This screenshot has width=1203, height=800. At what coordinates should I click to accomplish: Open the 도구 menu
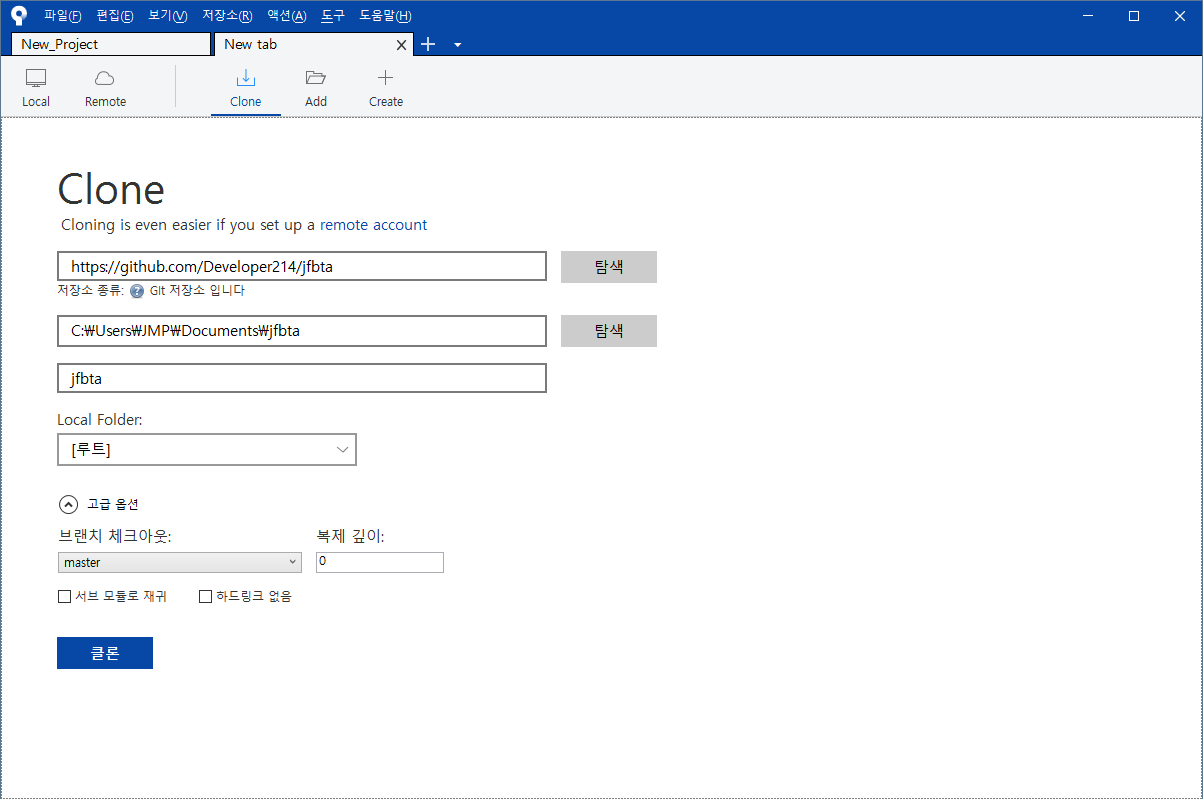click(333, 16)
